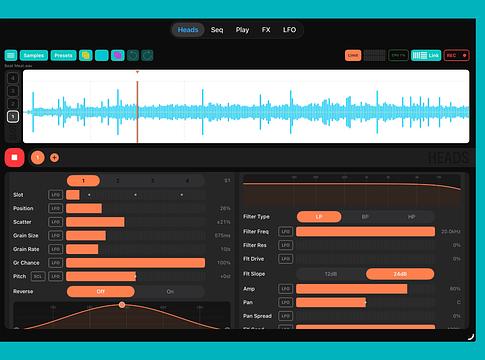Toggle the LFO button for Grain Rate
This screenshot has width=485, height=360.
point(55,249)
